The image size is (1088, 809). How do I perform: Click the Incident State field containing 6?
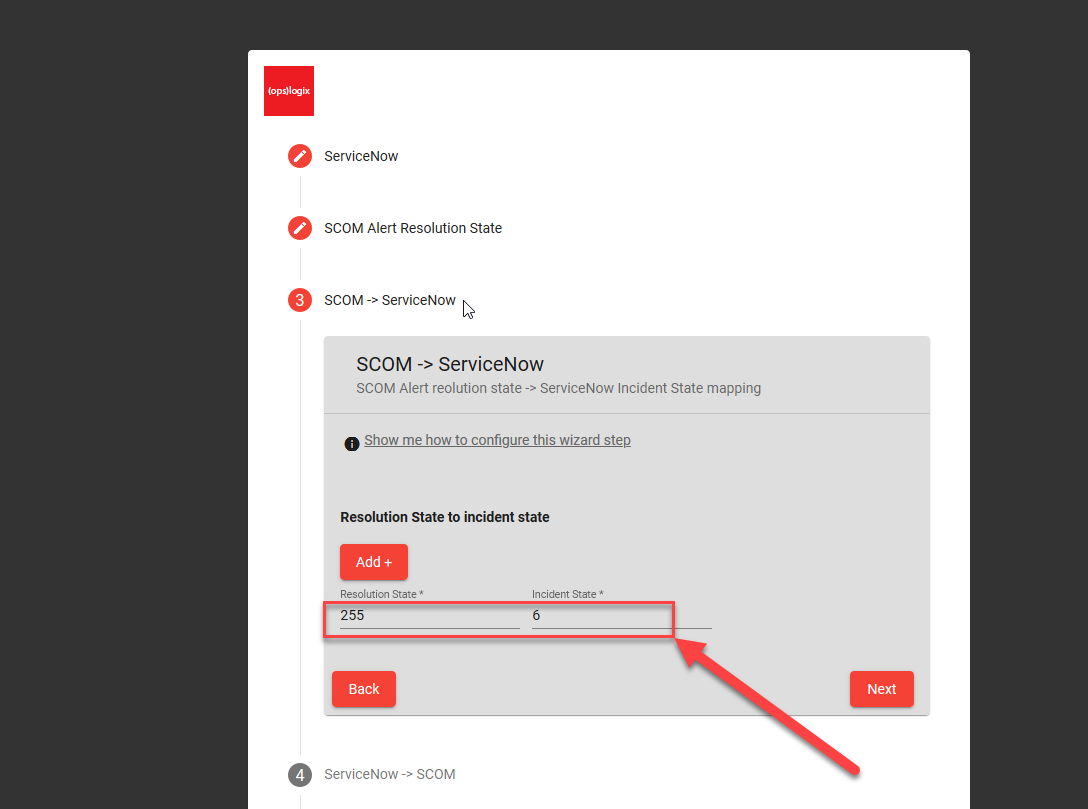(x=600, y=615)
